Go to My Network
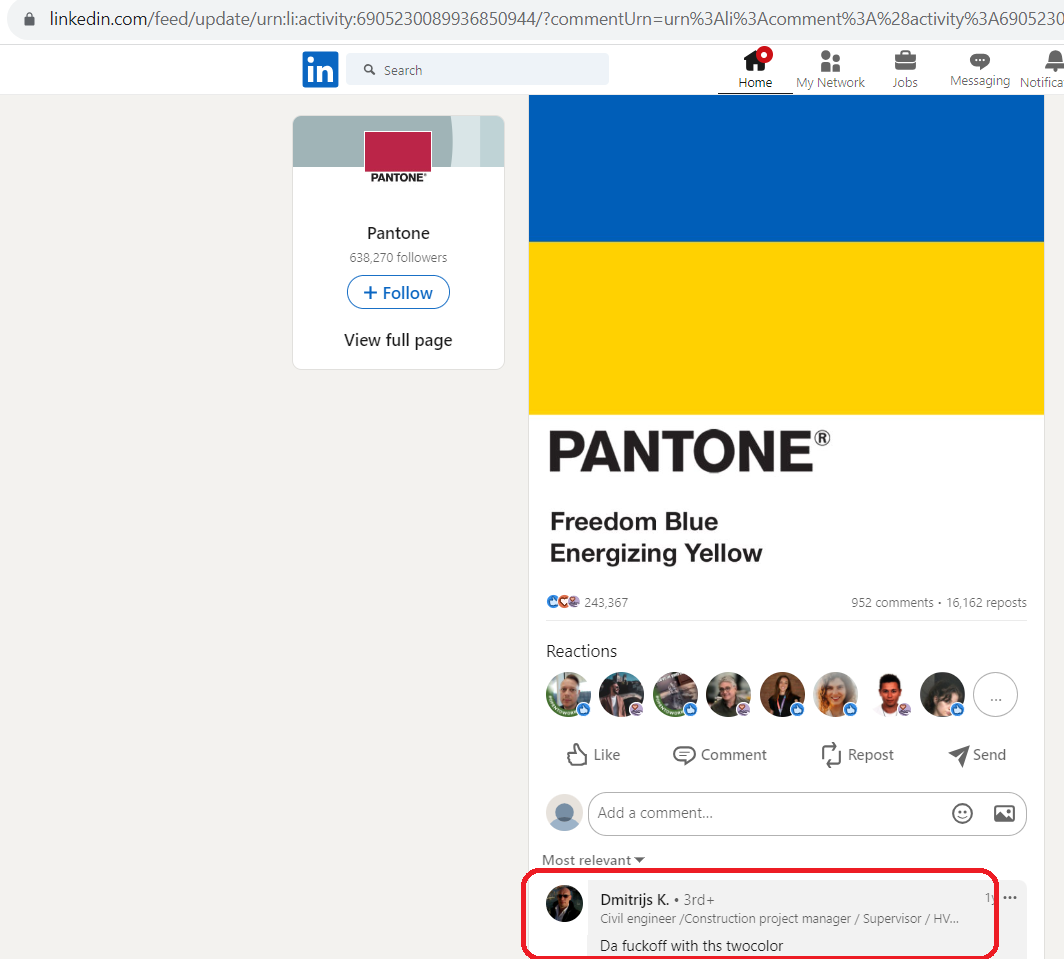Screen dimensions: 1064x959 point(831,69)
